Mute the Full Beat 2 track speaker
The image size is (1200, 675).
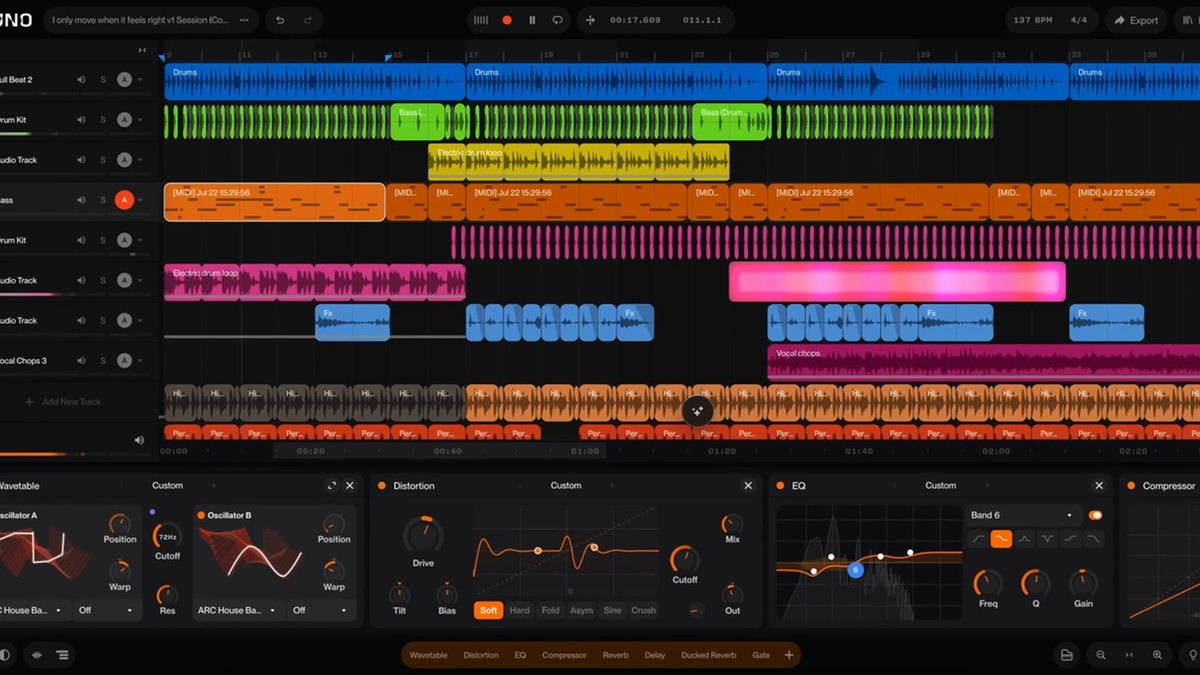point(82,79)
